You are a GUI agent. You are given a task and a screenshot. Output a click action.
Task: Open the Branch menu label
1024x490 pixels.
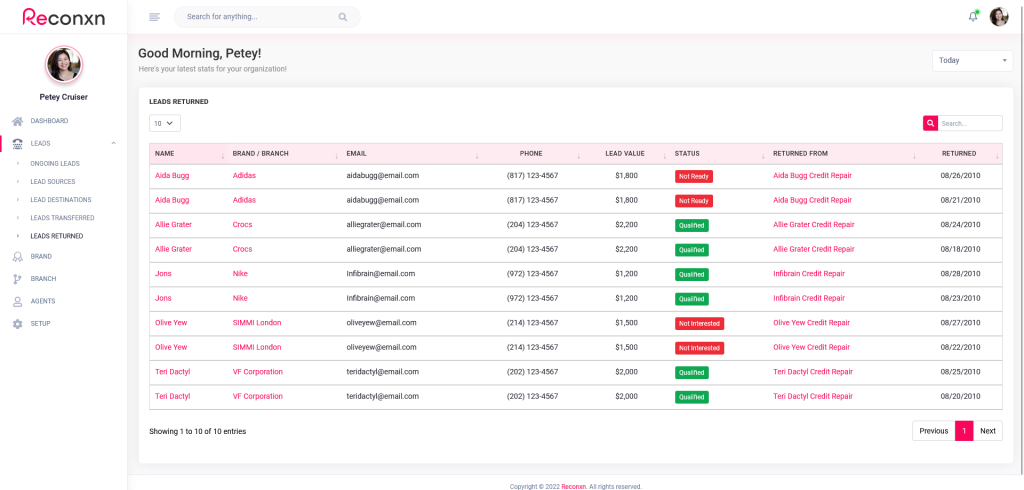pos(43,279)
